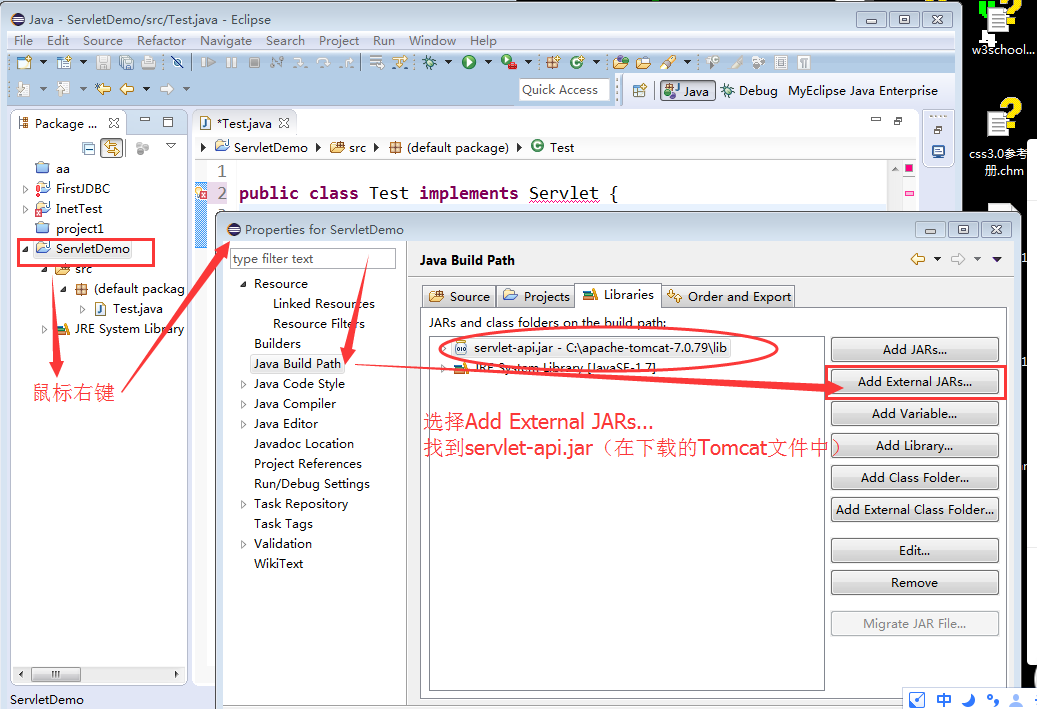Click the Search flashlight icon

668,63
